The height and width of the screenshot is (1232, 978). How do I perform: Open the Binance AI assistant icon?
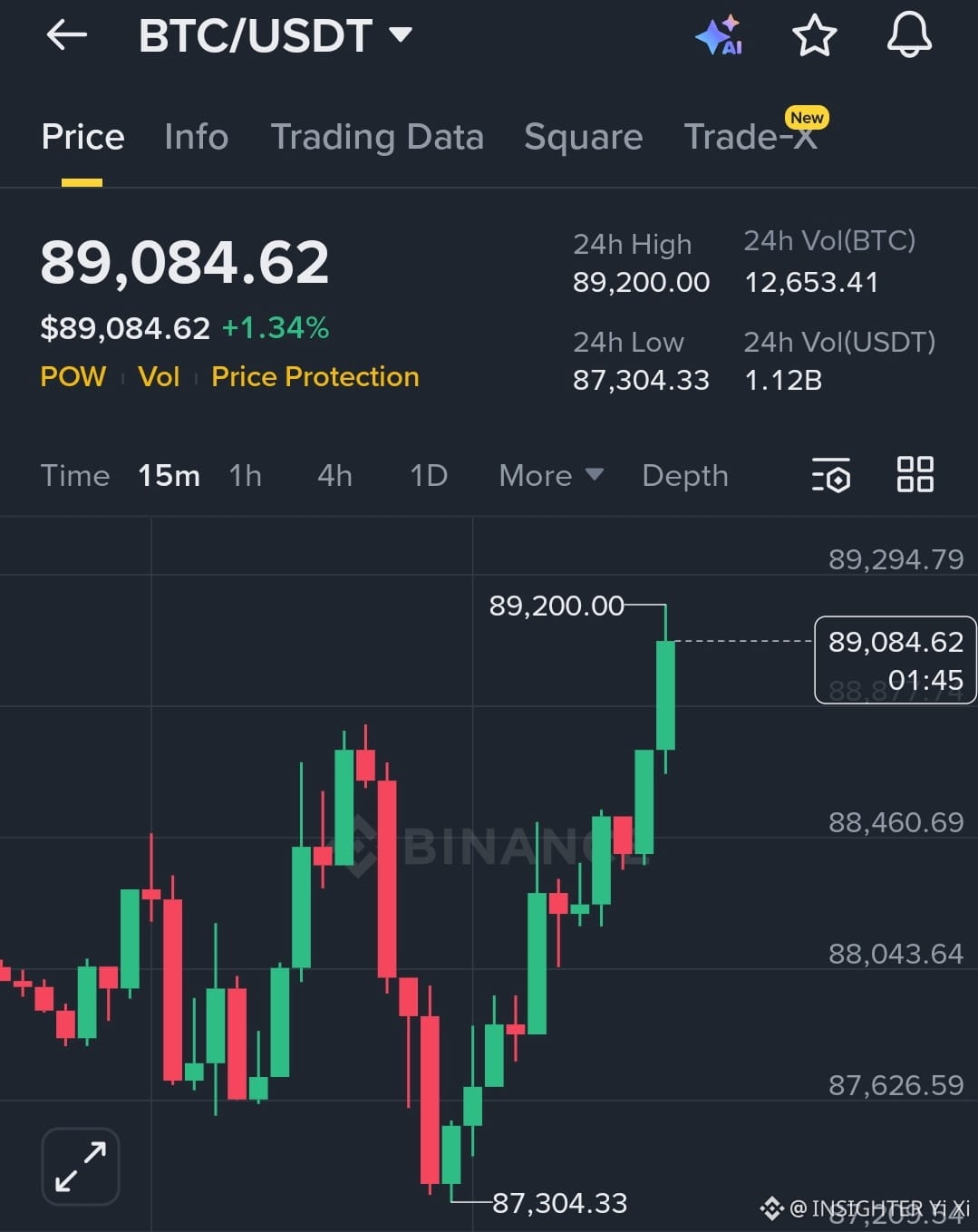pos(719,35)
